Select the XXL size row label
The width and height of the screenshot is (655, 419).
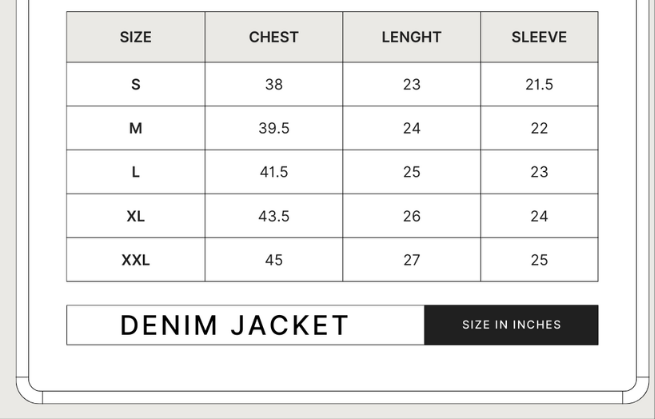click(136, 260)
